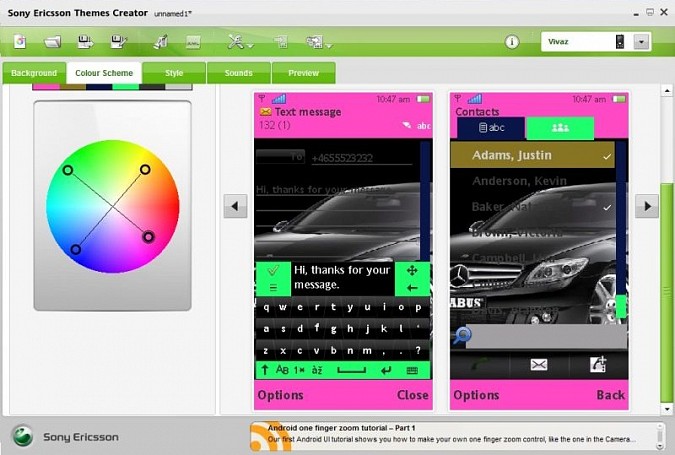Pick the pink colour swatch

(46, 87)
